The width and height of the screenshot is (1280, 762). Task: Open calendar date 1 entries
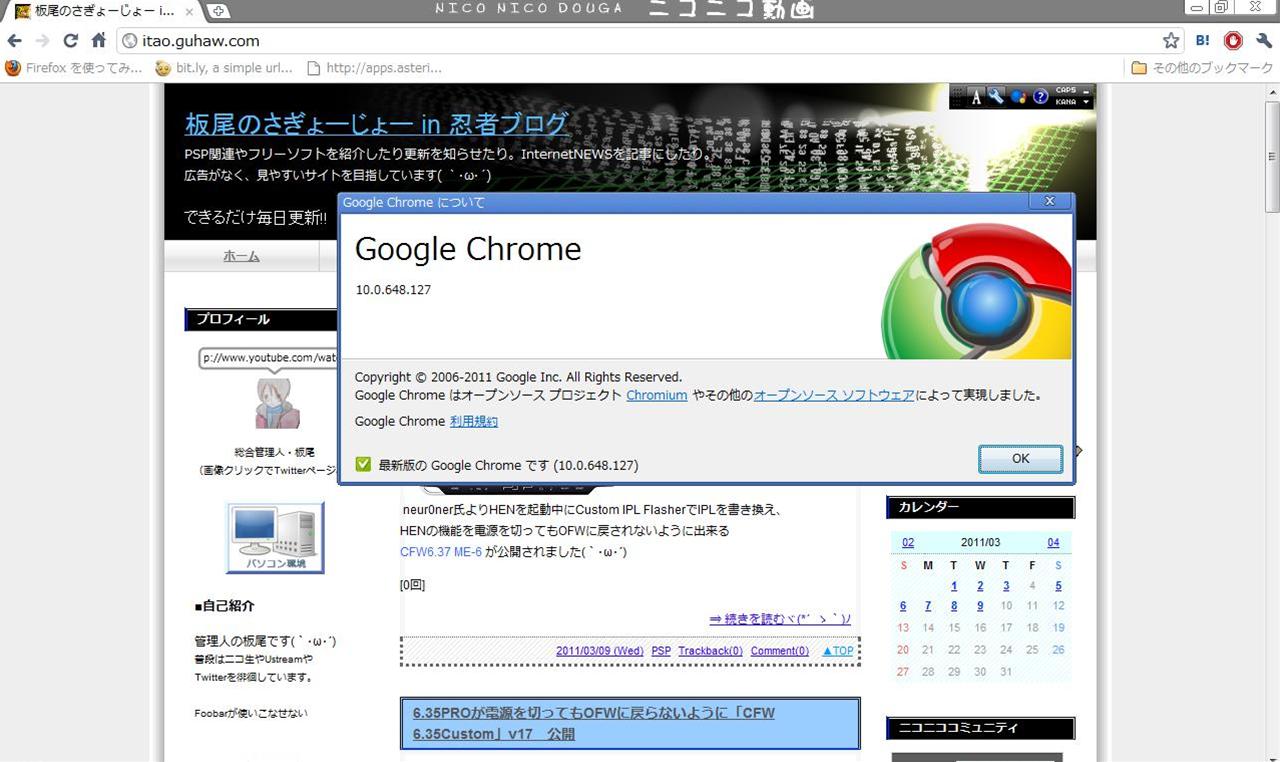coord(954,586)
